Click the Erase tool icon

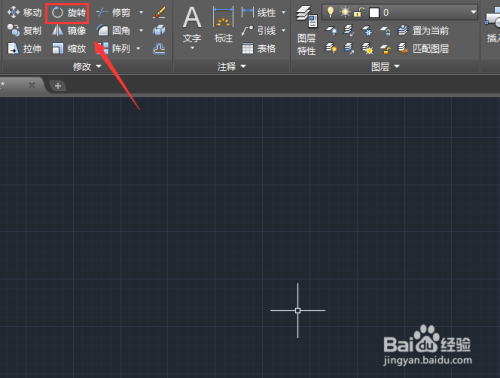click(159, 13)
